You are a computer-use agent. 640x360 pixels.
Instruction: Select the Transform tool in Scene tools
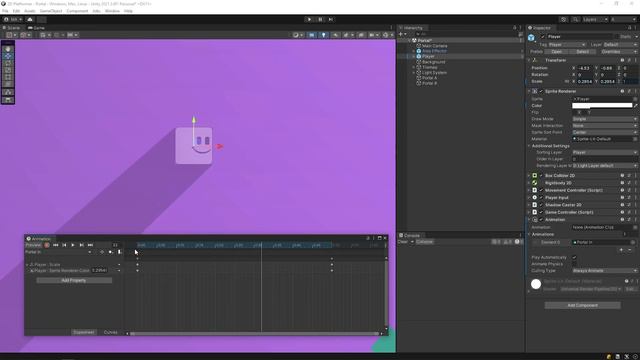click(8, 84)
